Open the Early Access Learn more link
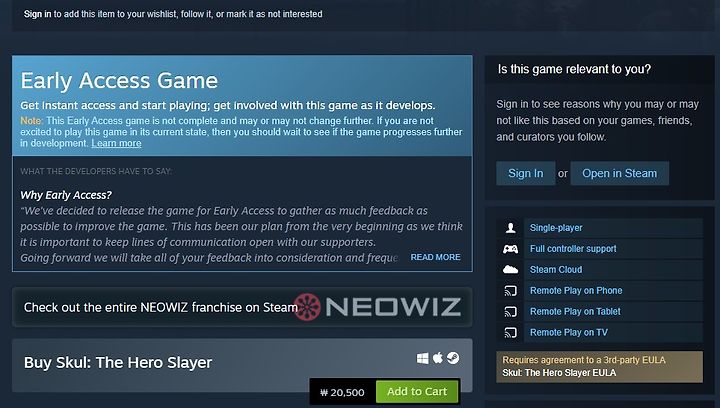 [x=116, y=143]
